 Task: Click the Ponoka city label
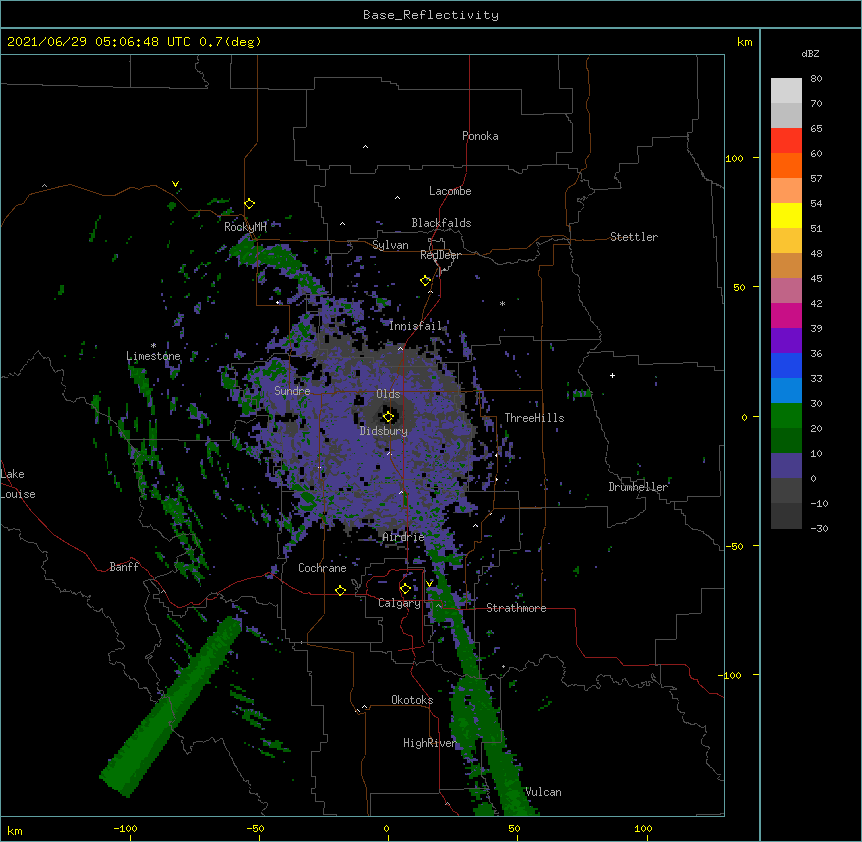click(480, 136)
